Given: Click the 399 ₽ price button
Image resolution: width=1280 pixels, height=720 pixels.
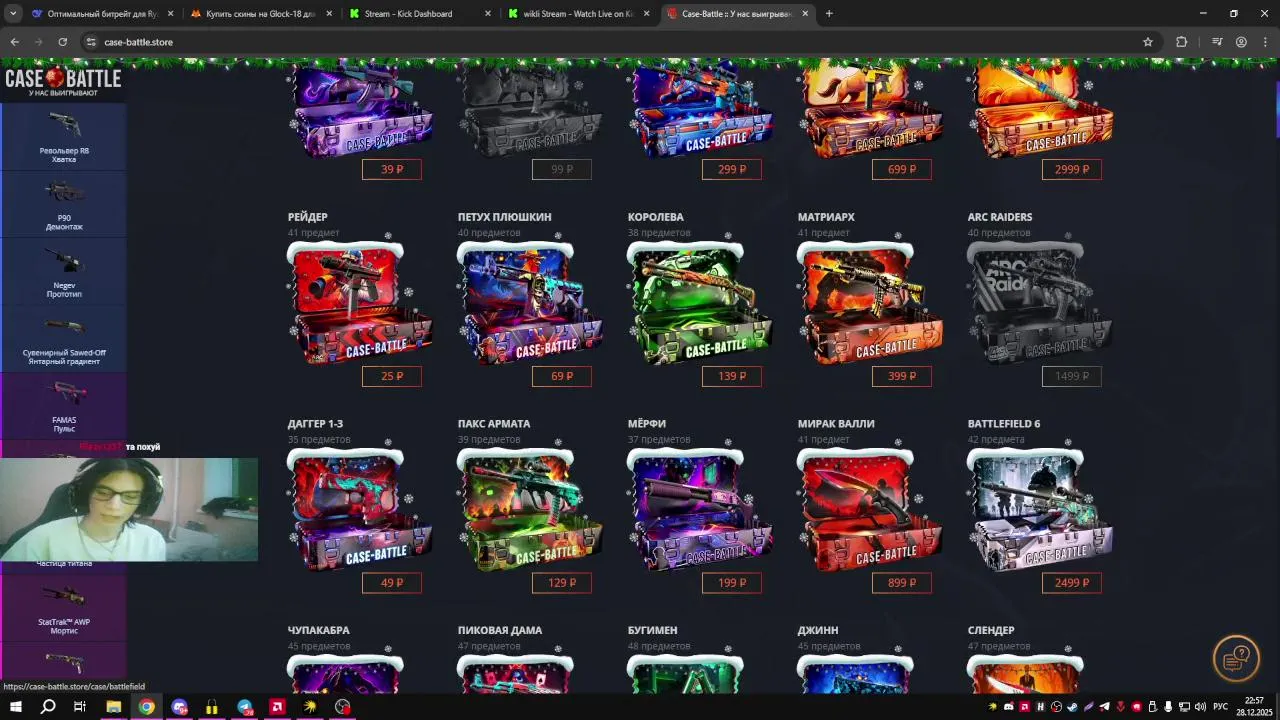Looking at the screenshot, I should [x=902, y=376].
